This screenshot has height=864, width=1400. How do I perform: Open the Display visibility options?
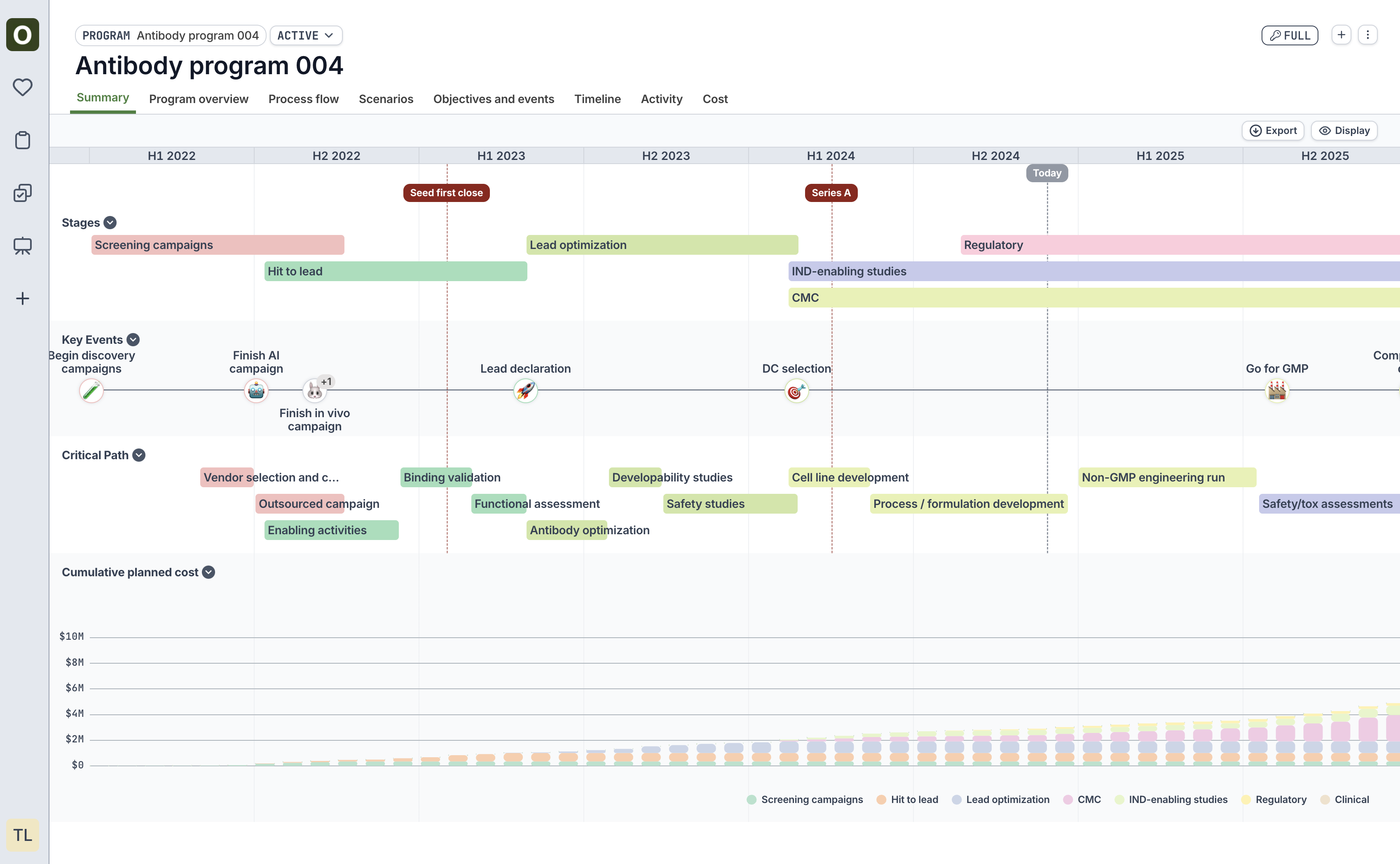pyautogui.click(x=1344, y=131)
